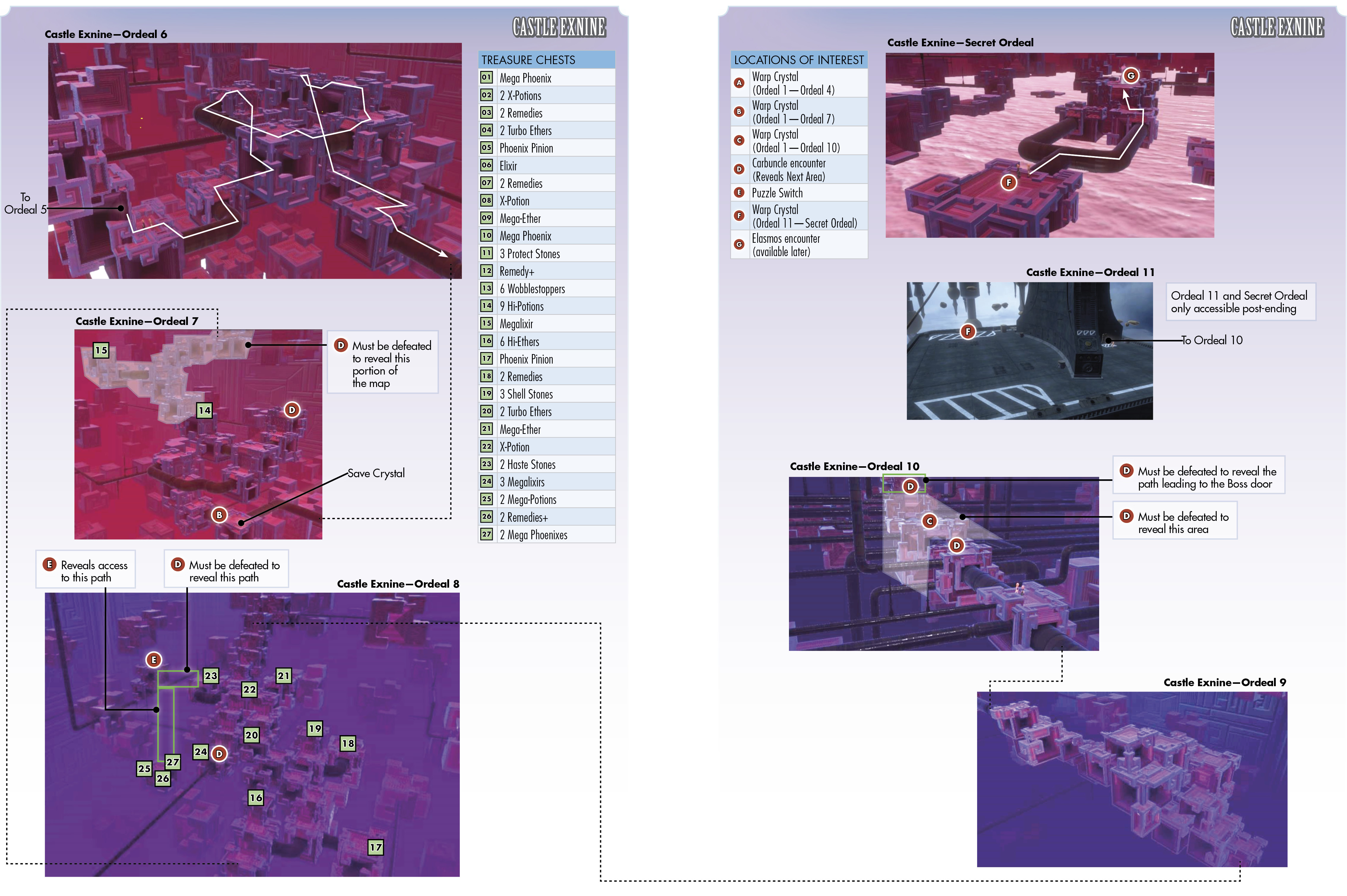Image resolution: width=1347 pixels, height=896 pixels.
Task: Click chest marker 18 on the Ordeal 8 map
Action: [348, 743]
